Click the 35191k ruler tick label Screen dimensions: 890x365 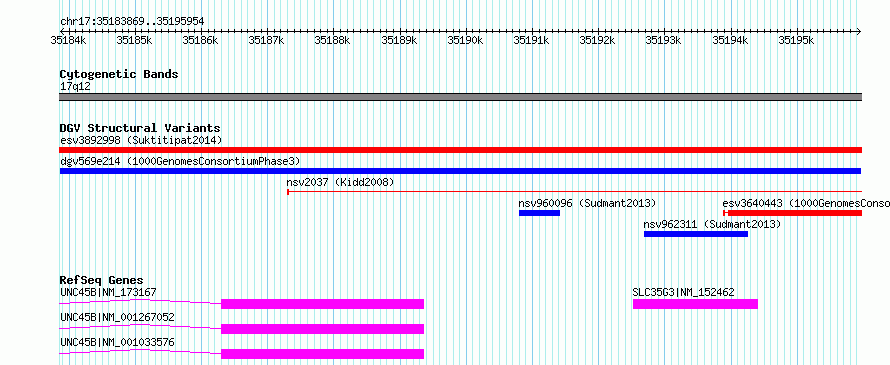[531, 40]
